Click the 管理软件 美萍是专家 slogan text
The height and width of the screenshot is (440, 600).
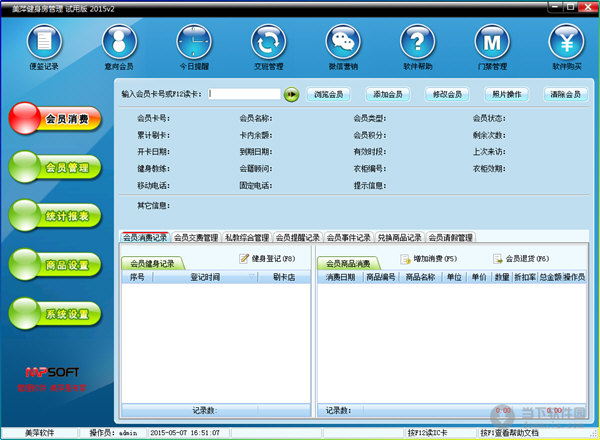52,388
